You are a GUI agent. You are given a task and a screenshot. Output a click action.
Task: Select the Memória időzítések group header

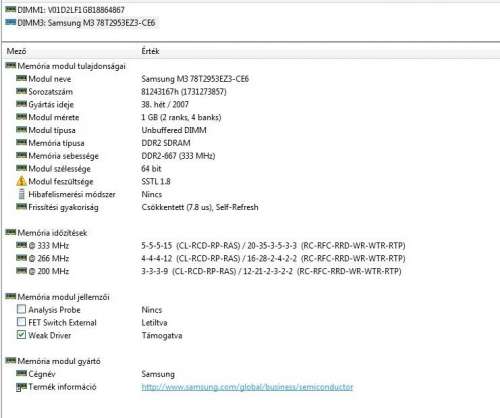coord(52,233)
